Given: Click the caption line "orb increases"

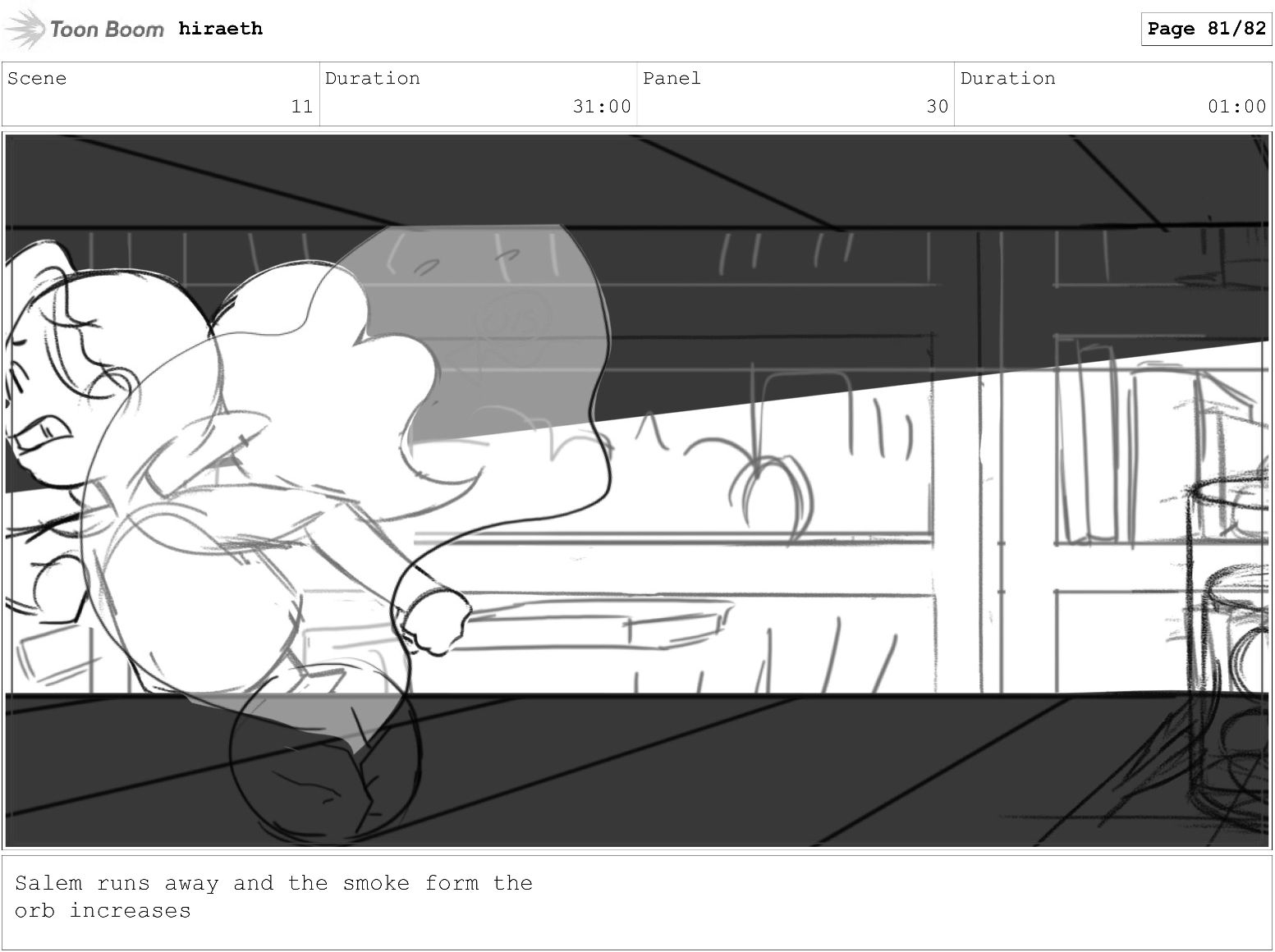Looking at the screenshot, I should (x=103, y=911).
